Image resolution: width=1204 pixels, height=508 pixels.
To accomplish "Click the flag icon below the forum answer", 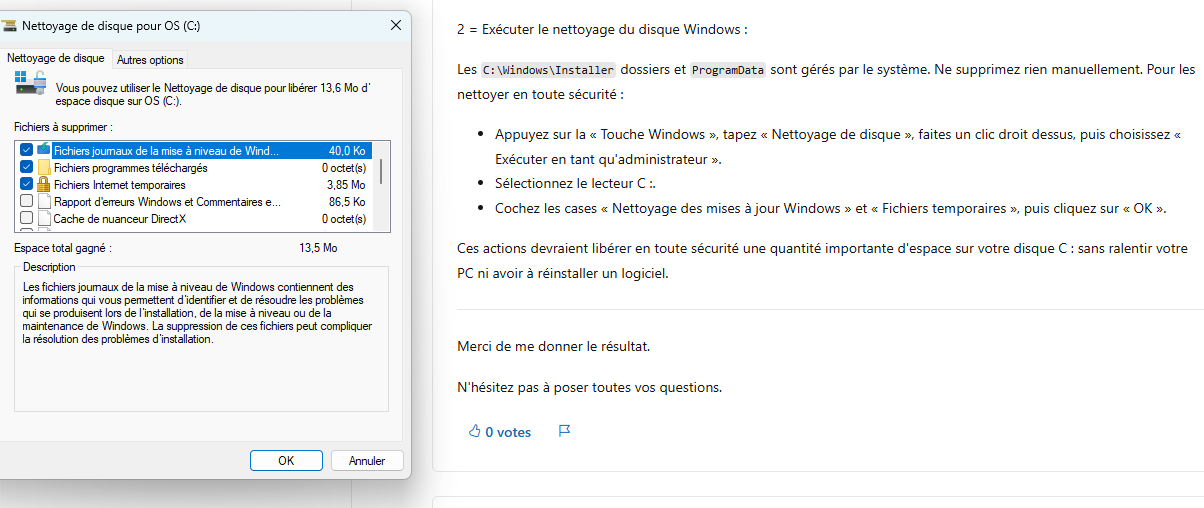I will point(564,432).
